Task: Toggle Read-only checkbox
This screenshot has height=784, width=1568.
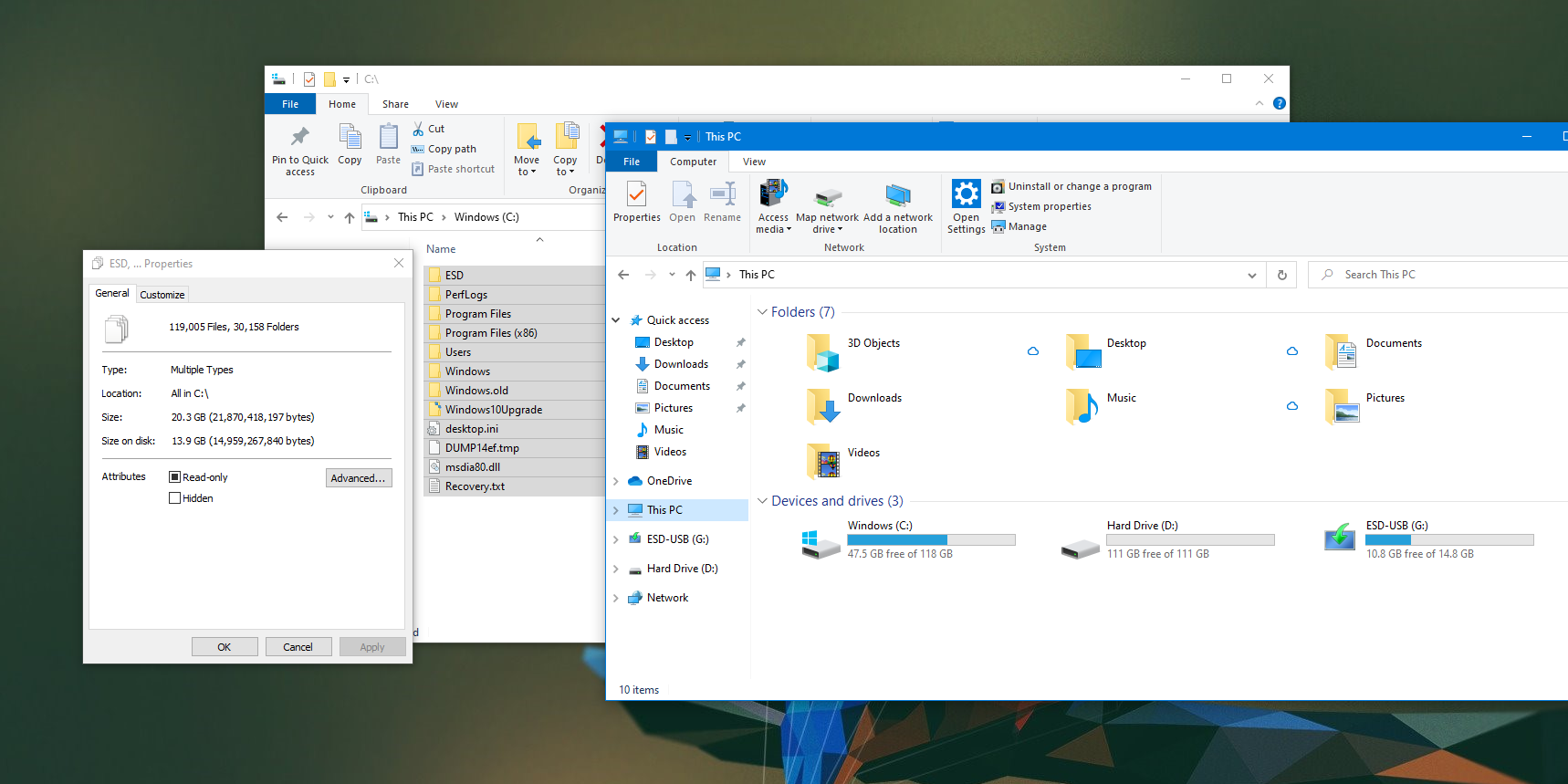Action: [x=174, y=477]
